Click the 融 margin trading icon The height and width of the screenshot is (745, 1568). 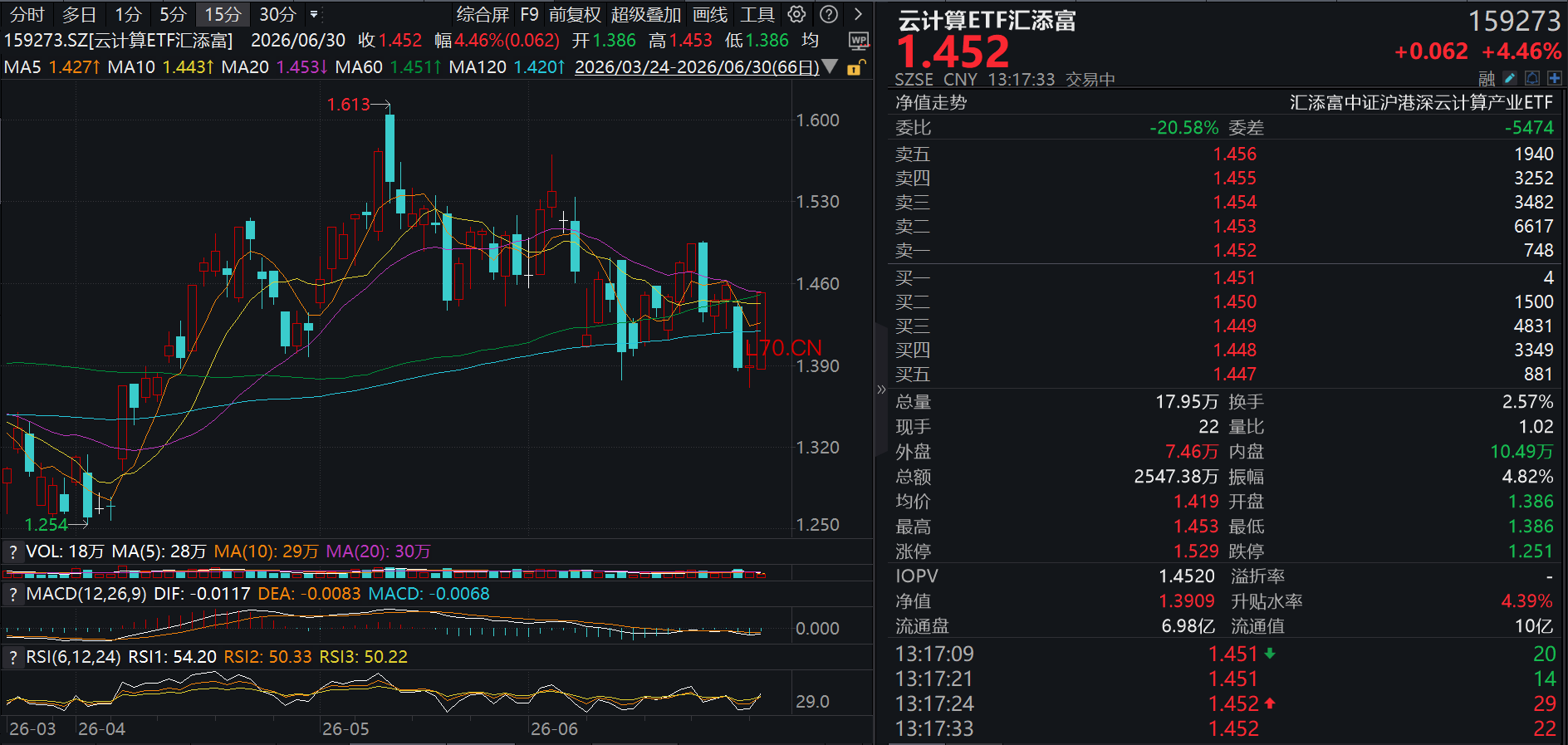1487,78
